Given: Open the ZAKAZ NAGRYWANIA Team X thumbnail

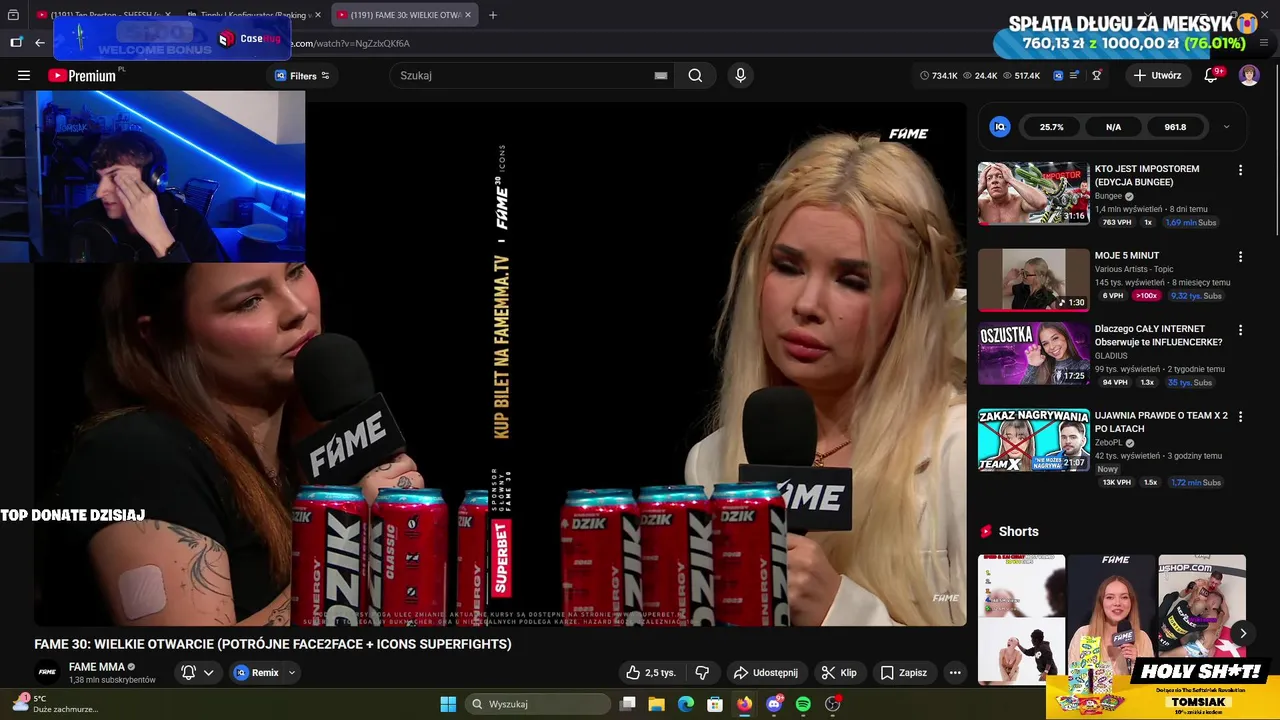Looking at the screenshot, I should tap(1033, 439).
